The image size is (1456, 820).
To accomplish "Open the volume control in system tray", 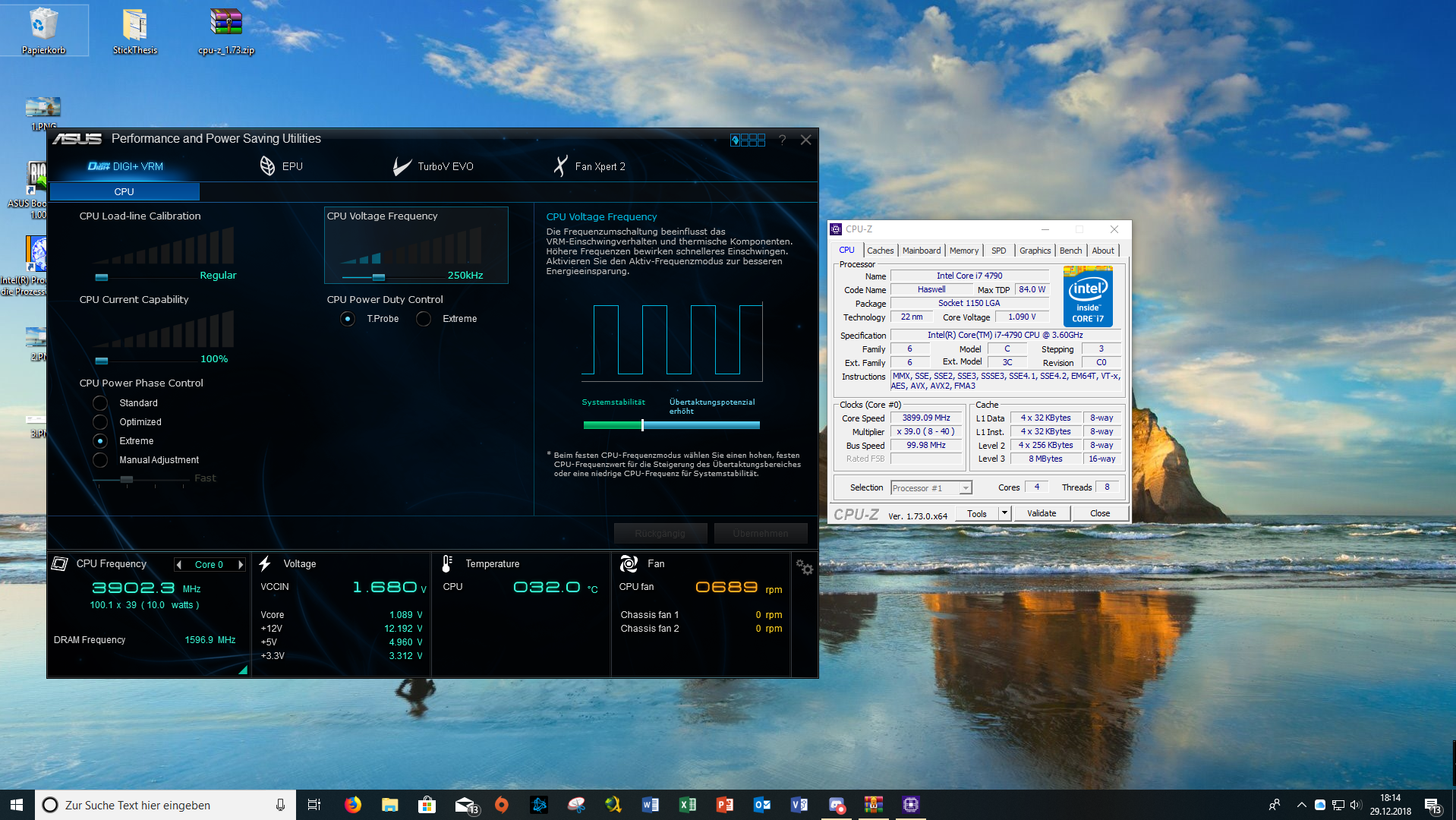I will [x=1356, y=805].
